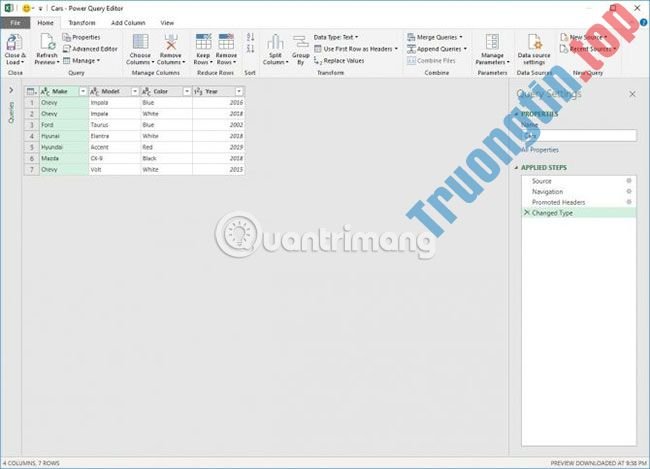
Task: Open the Advanced Editor
Action: pyautogui.click(x=90, y=49)
